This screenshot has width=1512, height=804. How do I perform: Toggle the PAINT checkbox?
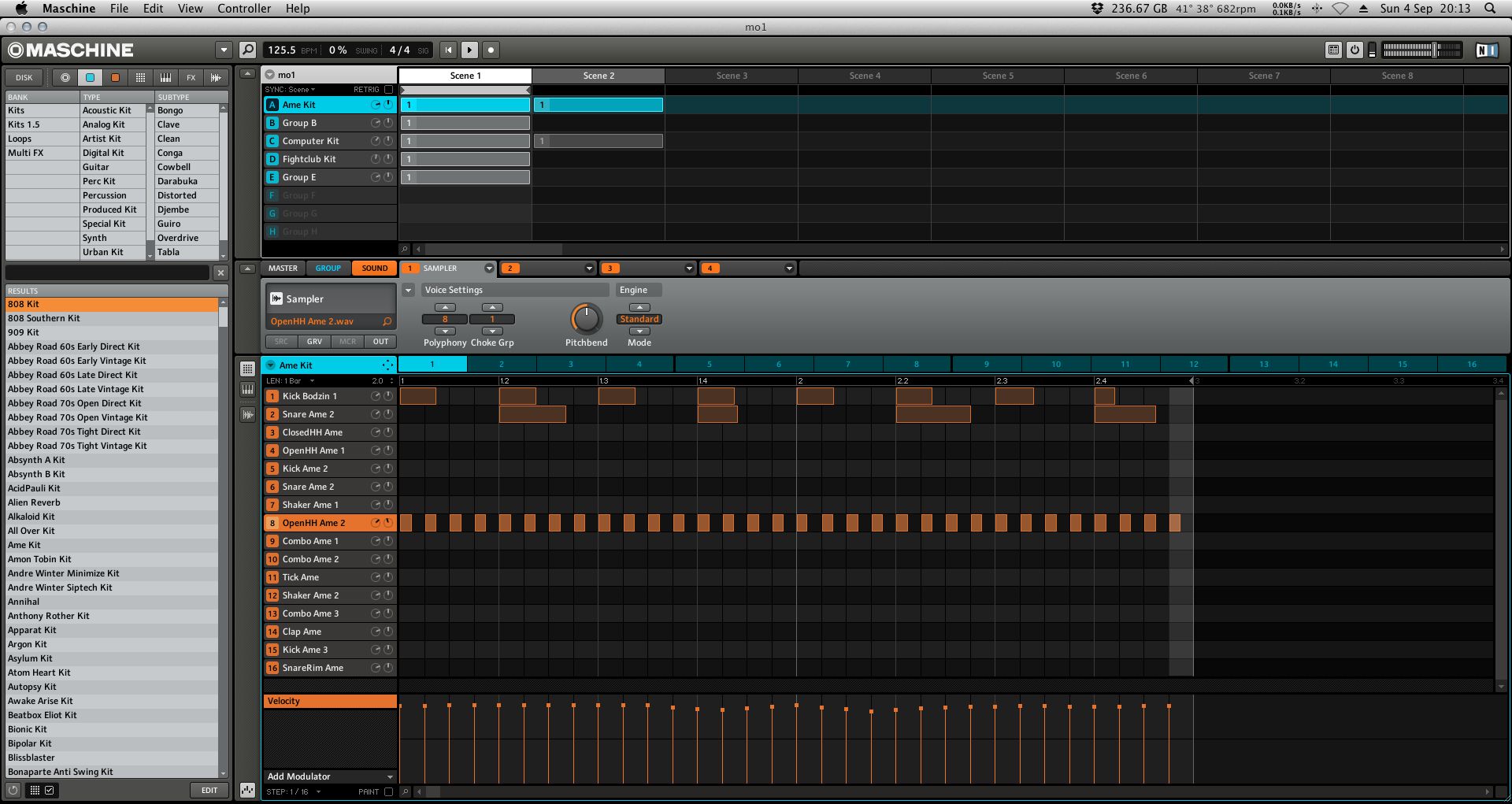coord(388,791)
